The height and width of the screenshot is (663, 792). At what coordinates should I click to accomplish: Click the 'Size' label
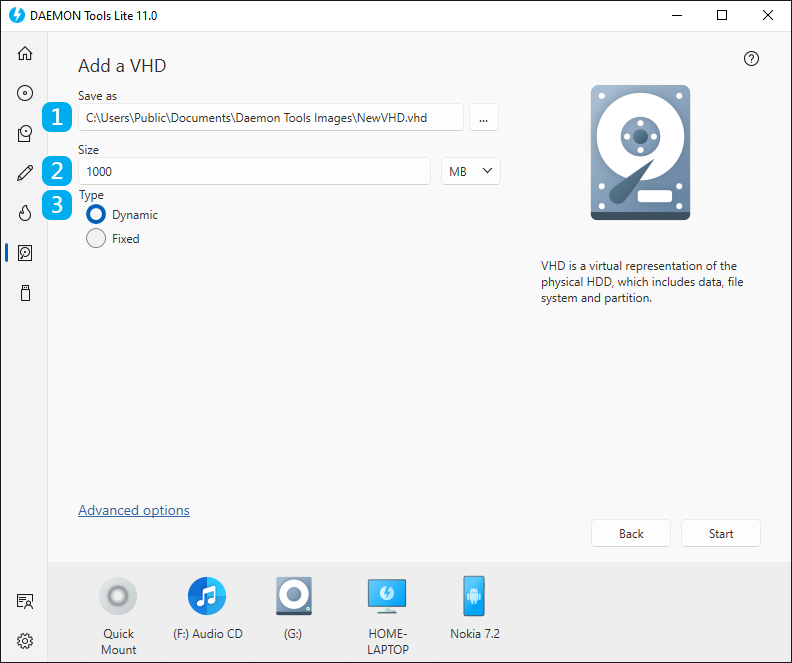point(88,149)
